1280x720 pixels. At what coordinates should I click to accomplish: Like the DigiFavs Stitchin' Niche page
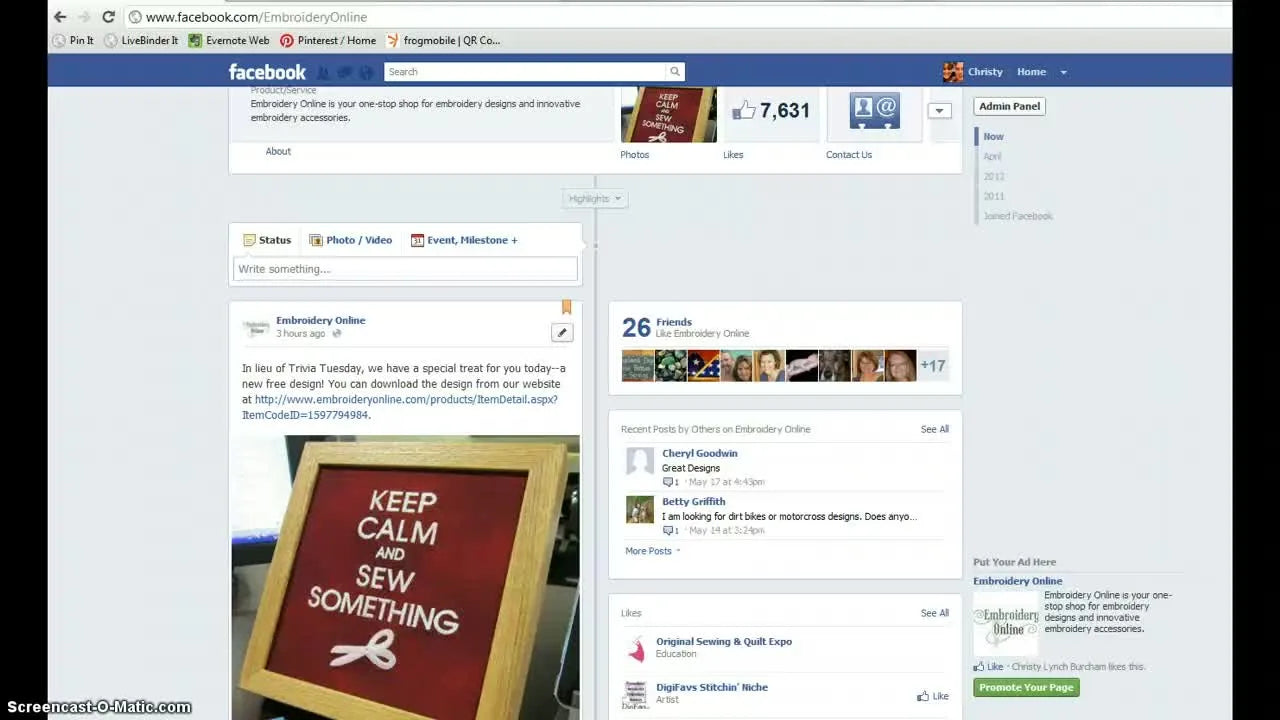click(x=931, y=695)
